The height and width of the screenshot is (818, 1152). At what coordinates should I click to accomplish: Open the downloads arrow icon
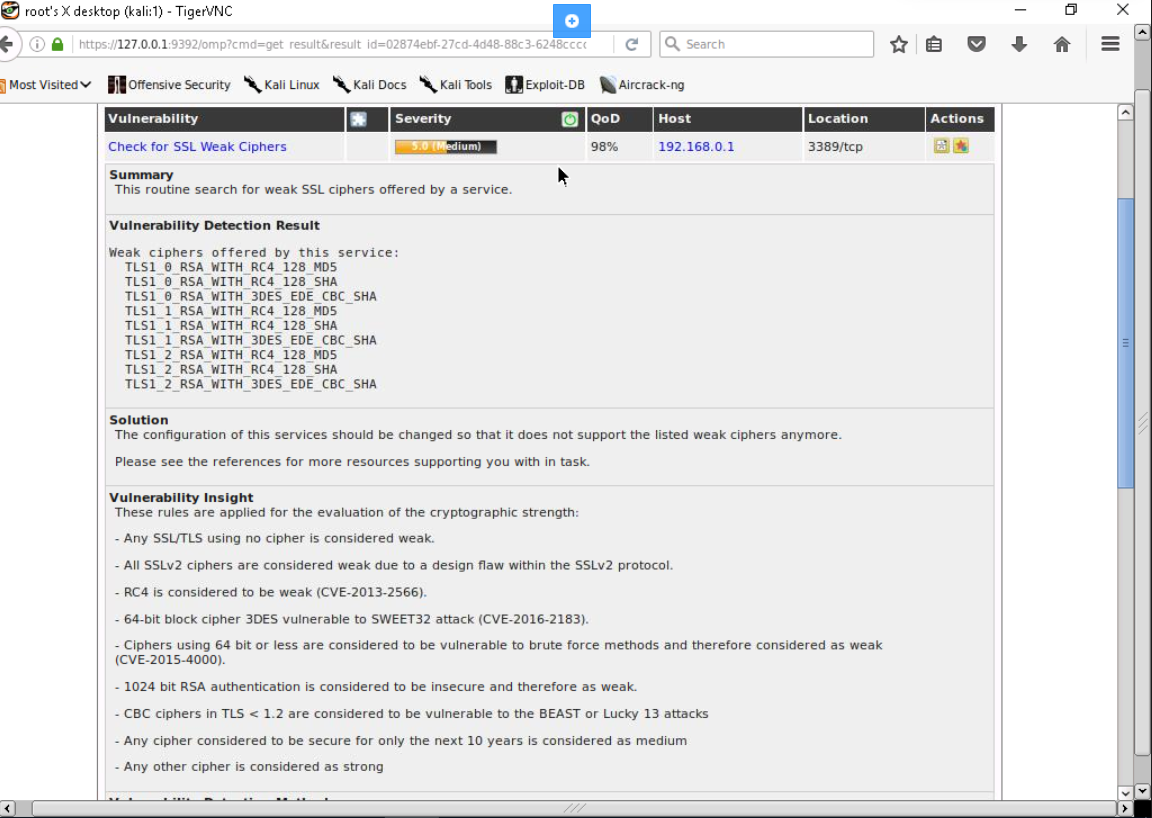click(x=1019, y=44)
